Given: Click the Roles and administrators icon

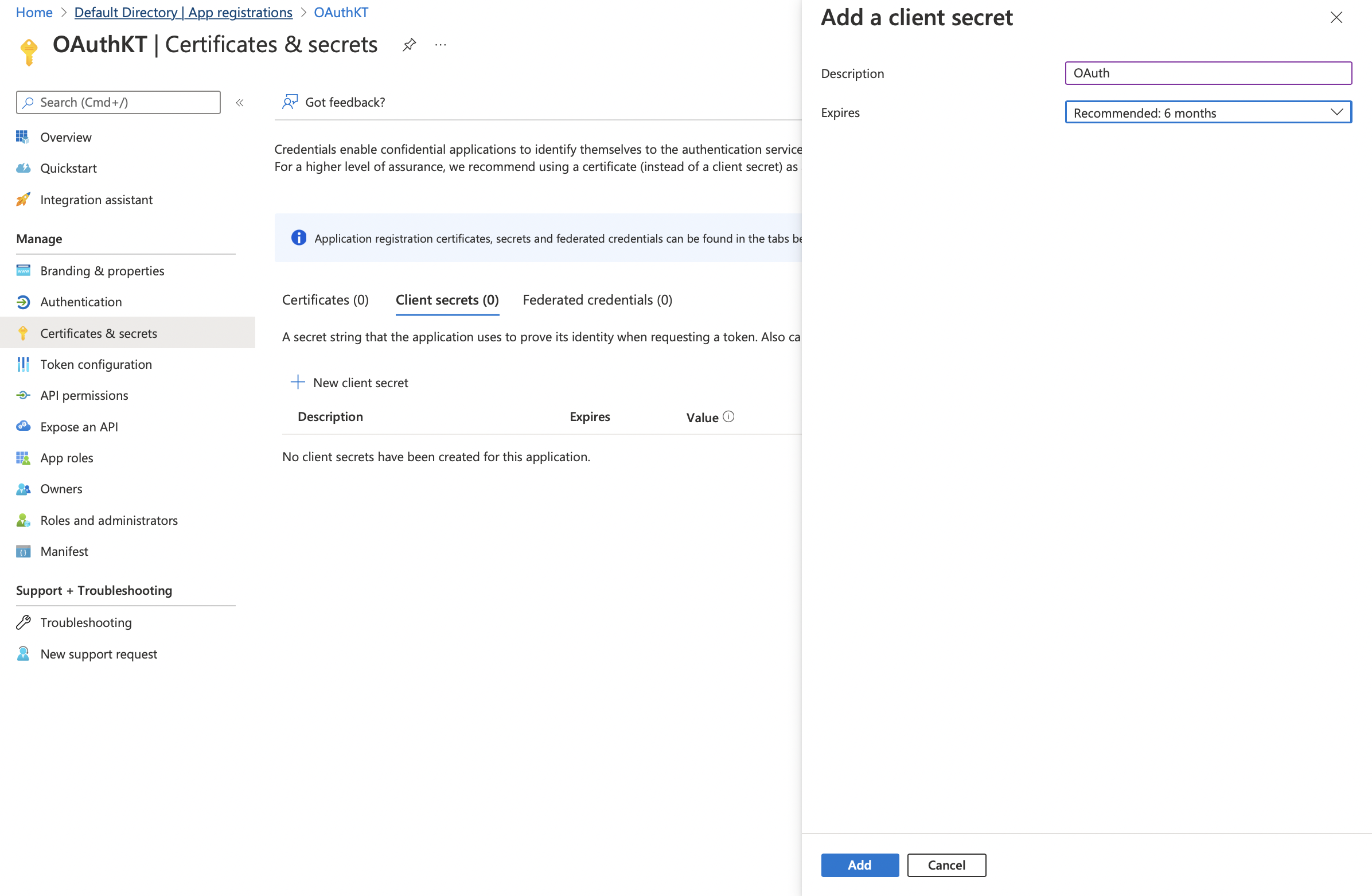Looking at the screenshot, I should [23, 520].
